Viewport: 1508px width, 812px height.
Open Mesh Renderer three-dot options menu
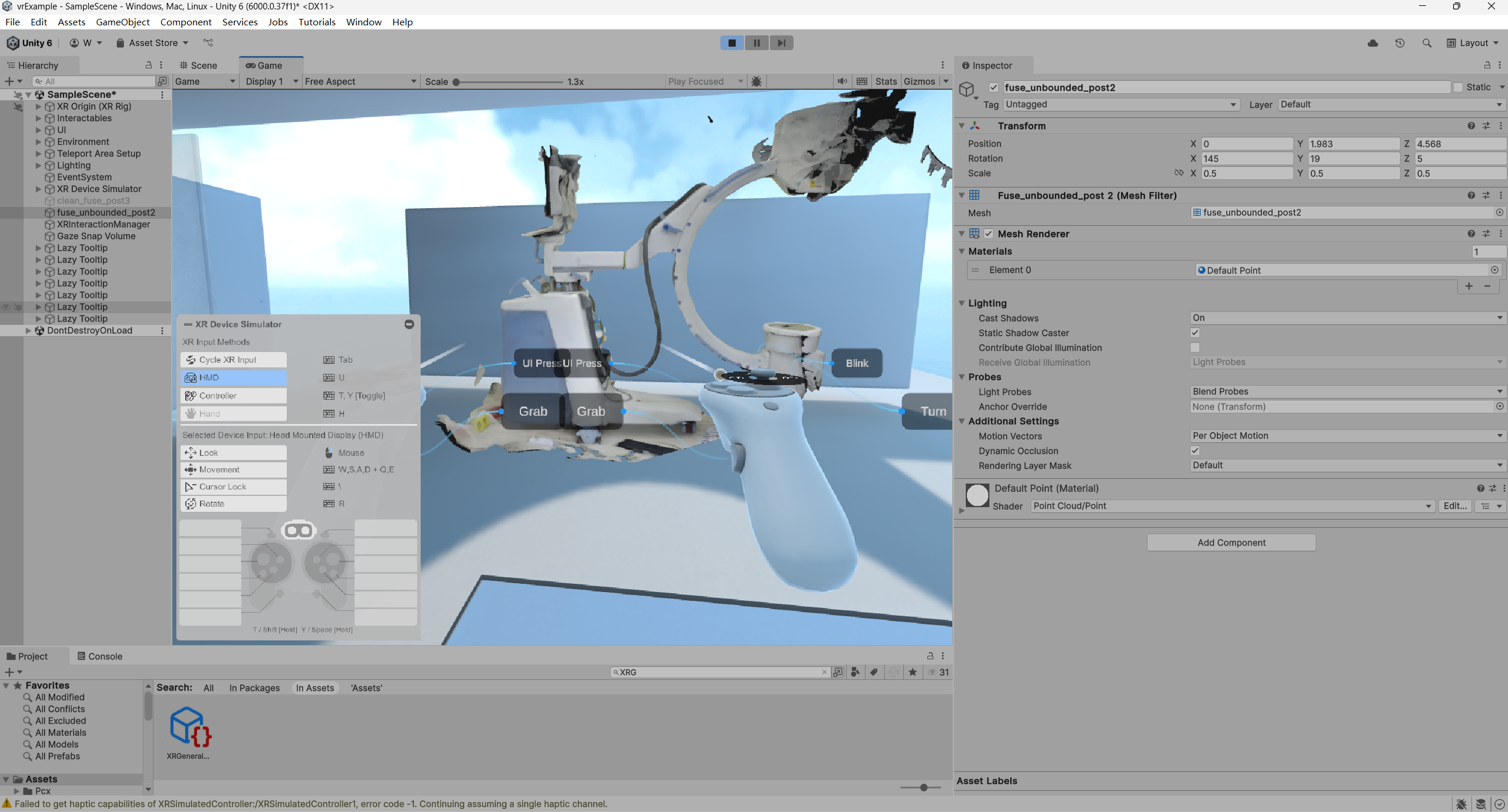pos(1500,234)
